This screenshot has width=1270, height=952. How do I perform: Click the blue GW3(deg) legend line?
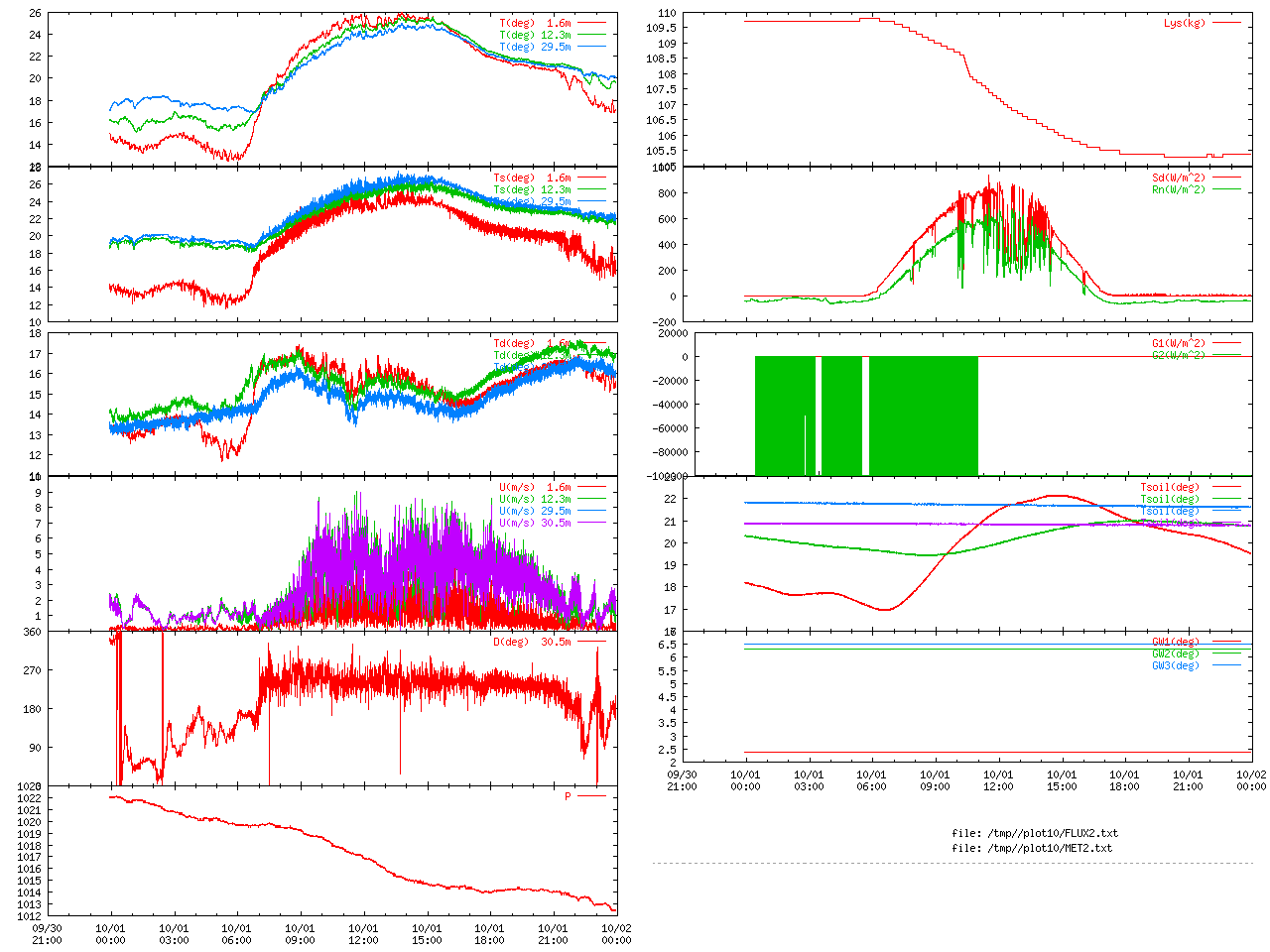(1226, 665)
